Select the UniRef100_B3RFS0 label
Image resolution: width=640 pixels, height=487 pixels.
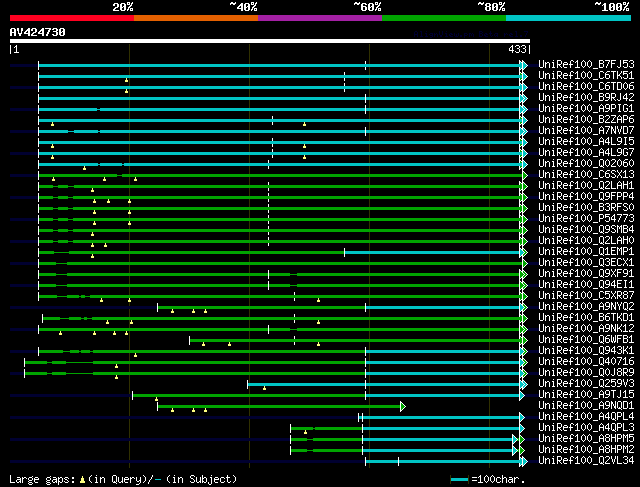pyautogui.click(x=586, y=208)
